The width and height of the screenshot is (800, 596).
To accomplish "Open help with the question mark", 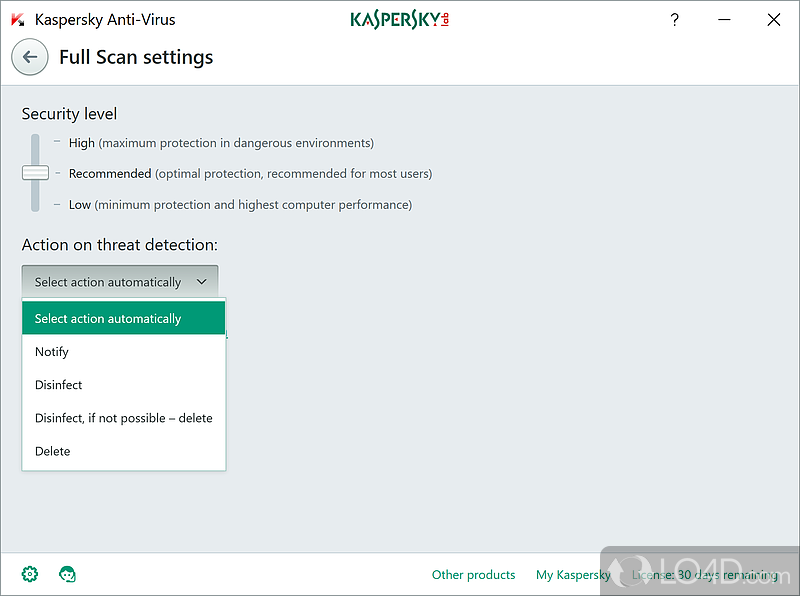I will coord(674,20).
